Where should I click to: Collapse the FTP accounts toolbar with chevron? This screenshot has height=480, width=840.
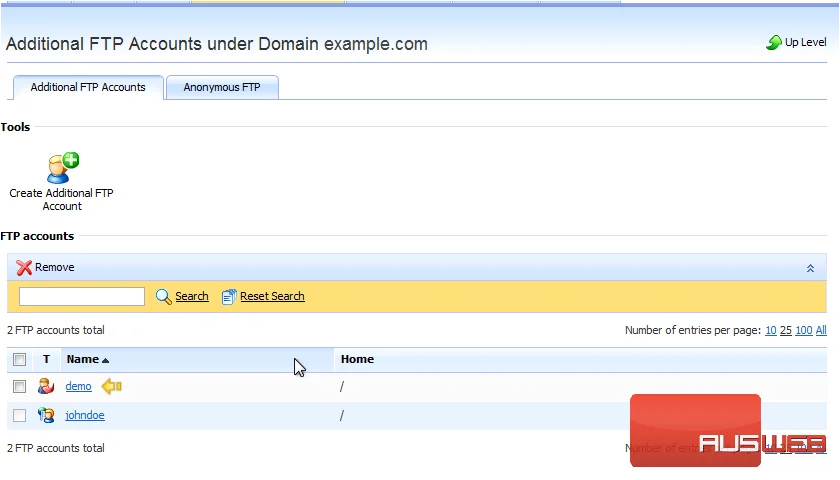click(811, 268)
